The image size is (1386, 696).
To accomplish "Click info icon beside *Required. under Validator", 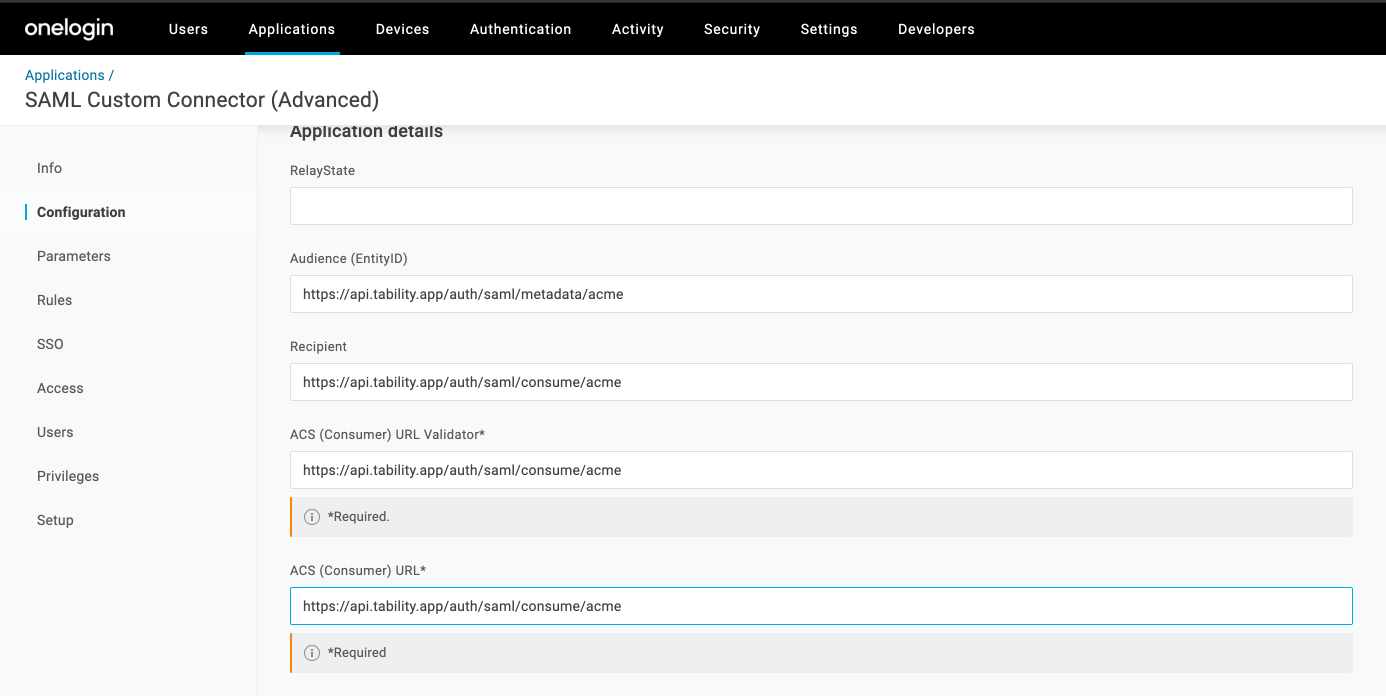I will pos(311,517).
